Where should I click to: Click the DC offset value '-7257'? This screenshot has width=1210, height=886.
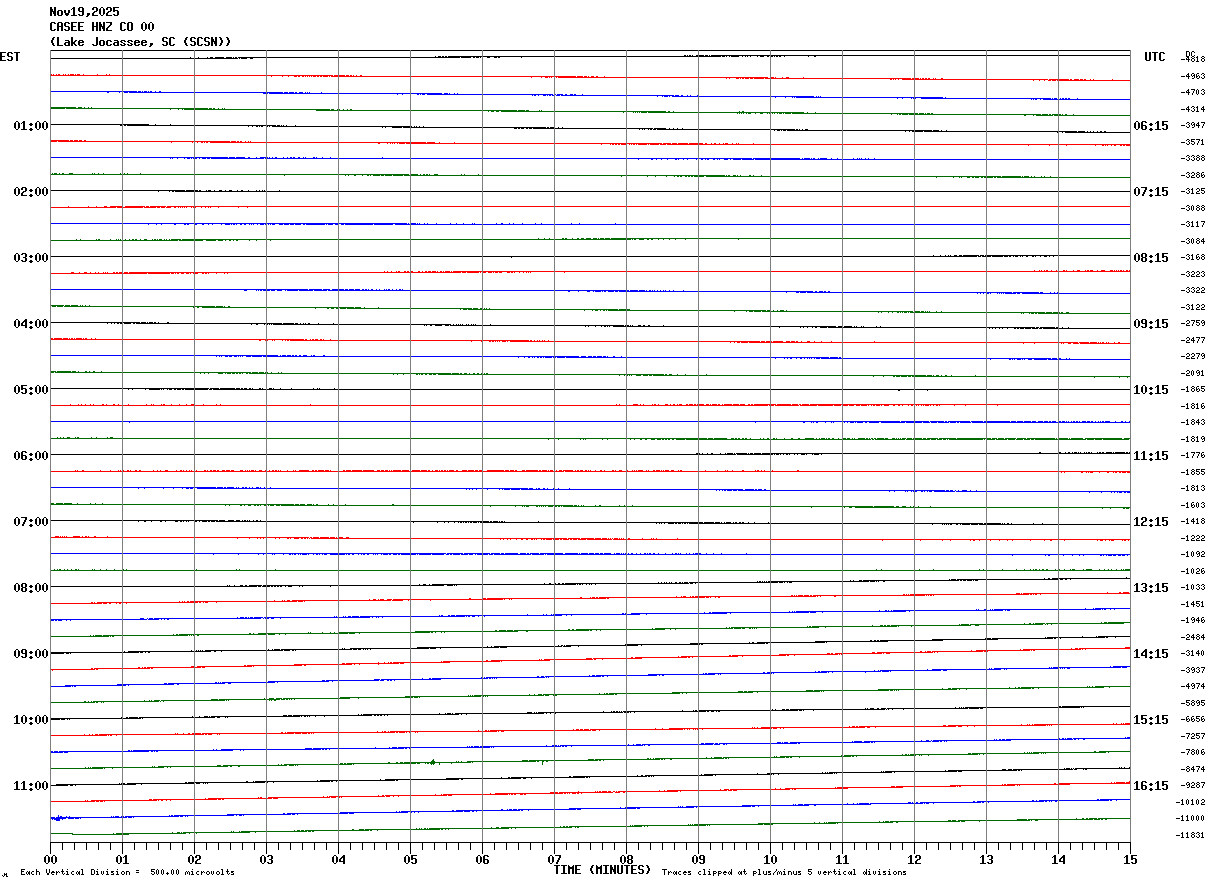[1193, 736]
